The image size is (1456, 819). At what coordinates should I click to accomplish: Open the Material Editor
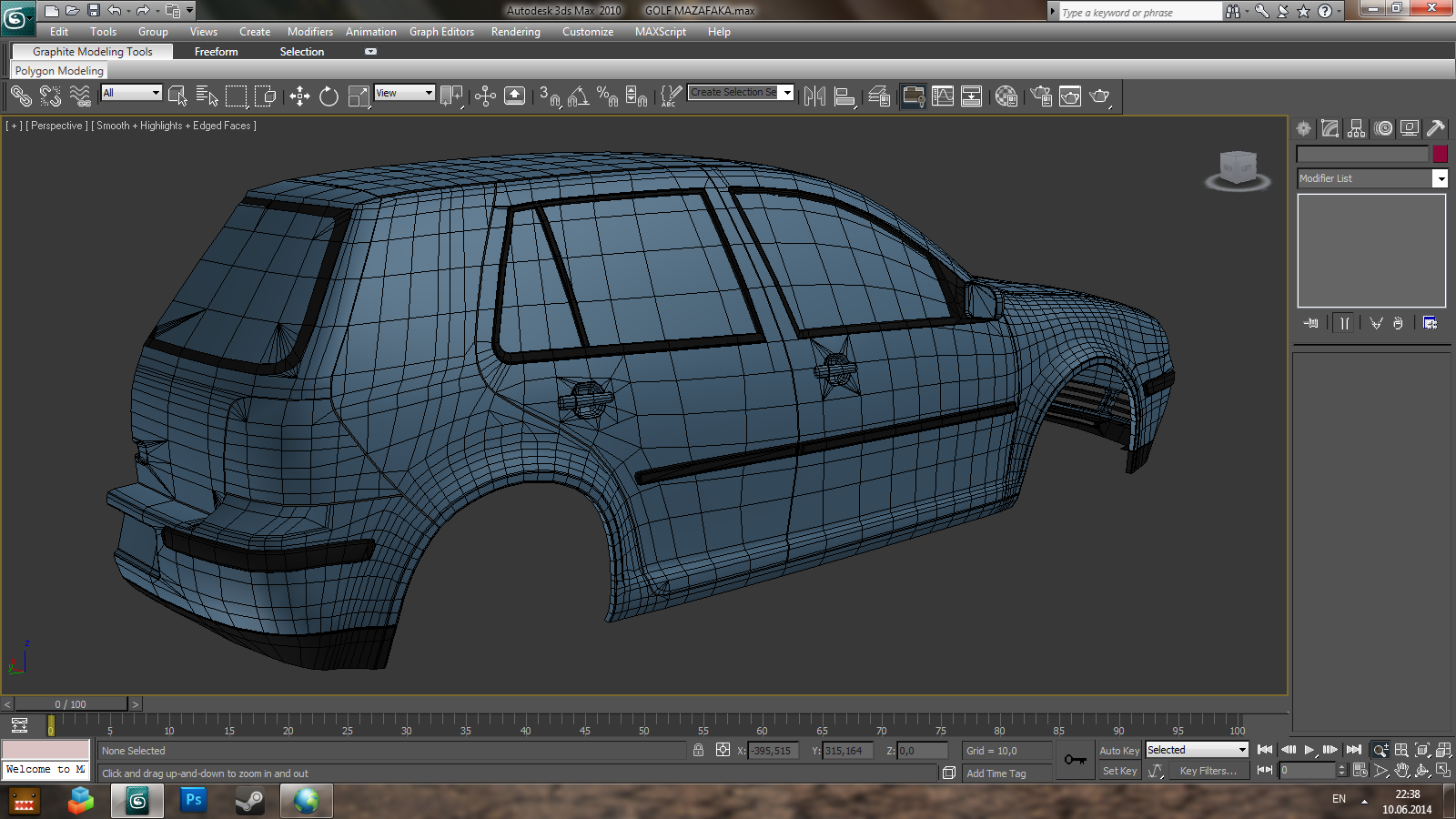click(x=1006, y=96)
